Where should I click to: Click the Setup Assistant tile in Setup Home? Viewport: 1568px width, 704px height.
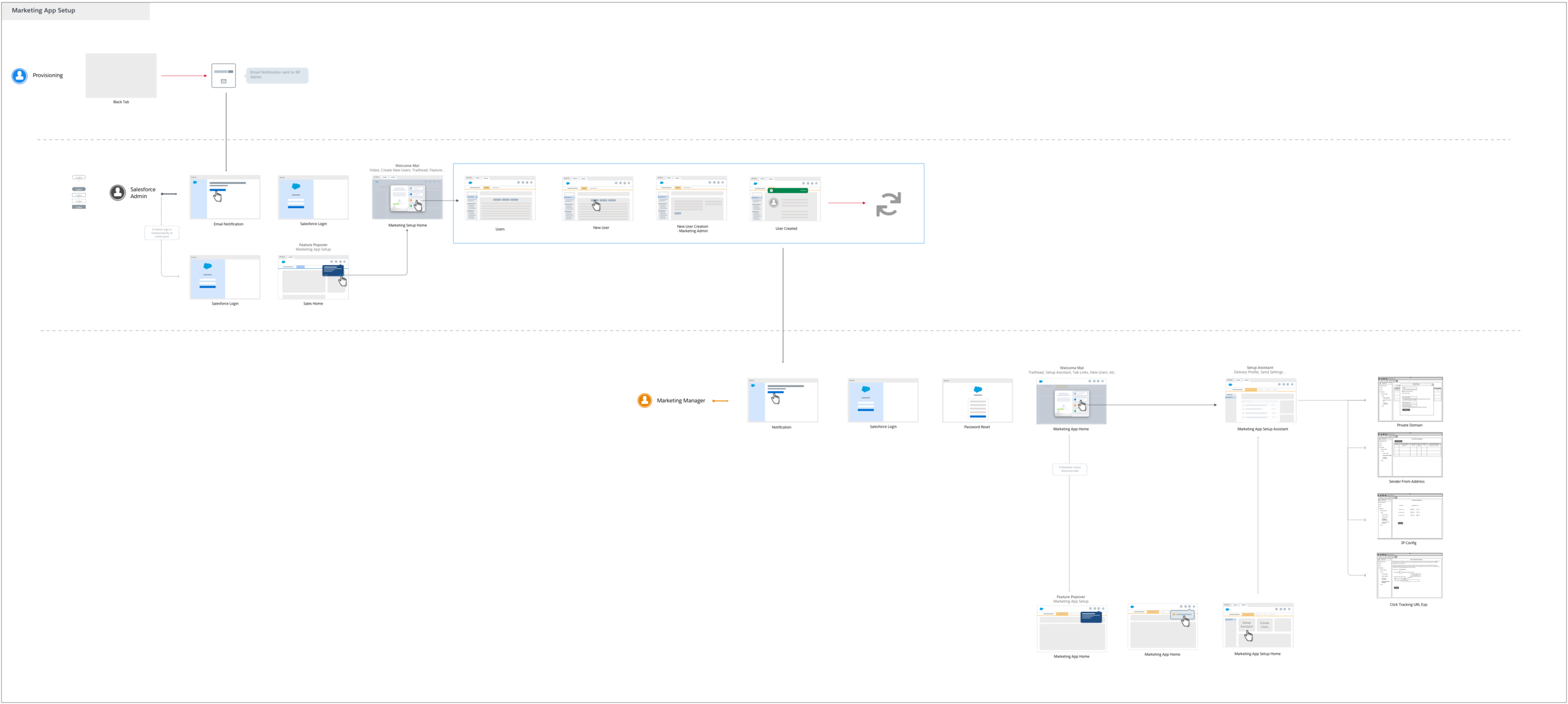pyautogui.click(x=1246, y=625)
